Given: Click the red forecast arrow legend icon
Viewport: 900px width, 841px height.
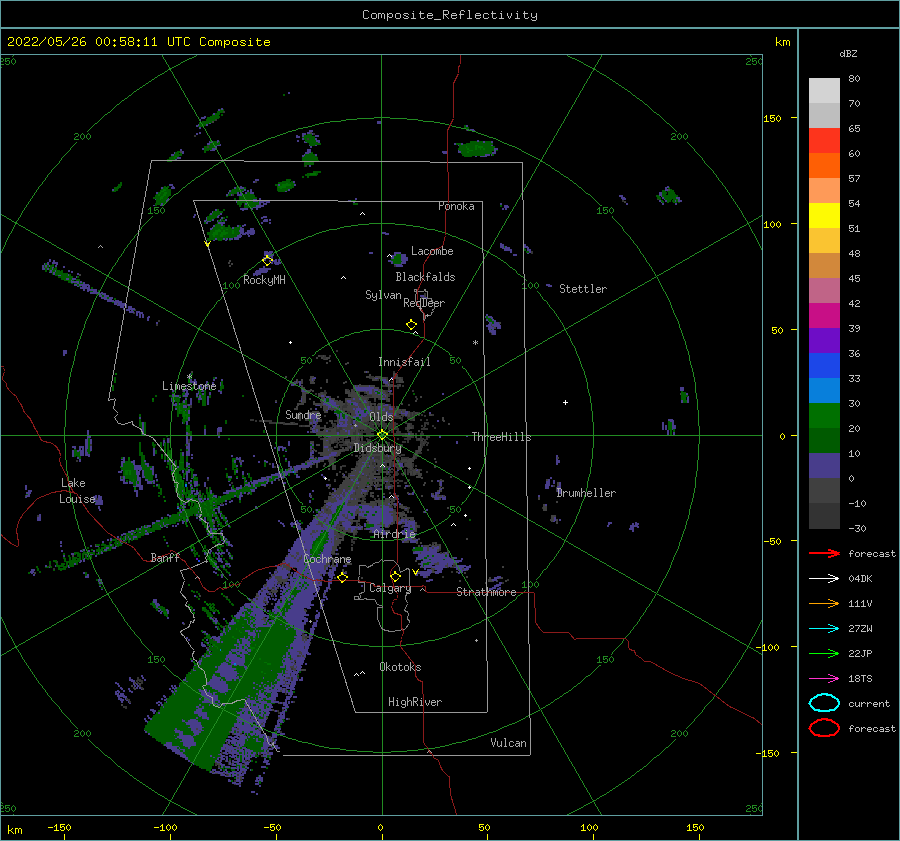Looking at the screenshot, I should click(824, 553).
